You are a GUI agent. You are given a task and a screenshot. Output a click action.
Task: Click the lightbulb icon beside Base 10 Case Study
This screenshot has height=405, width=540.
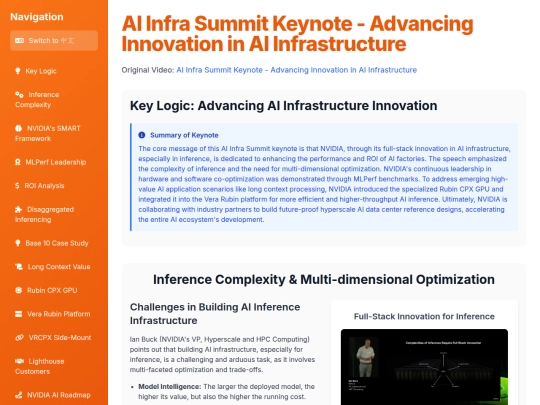click(x=18, y=243)
